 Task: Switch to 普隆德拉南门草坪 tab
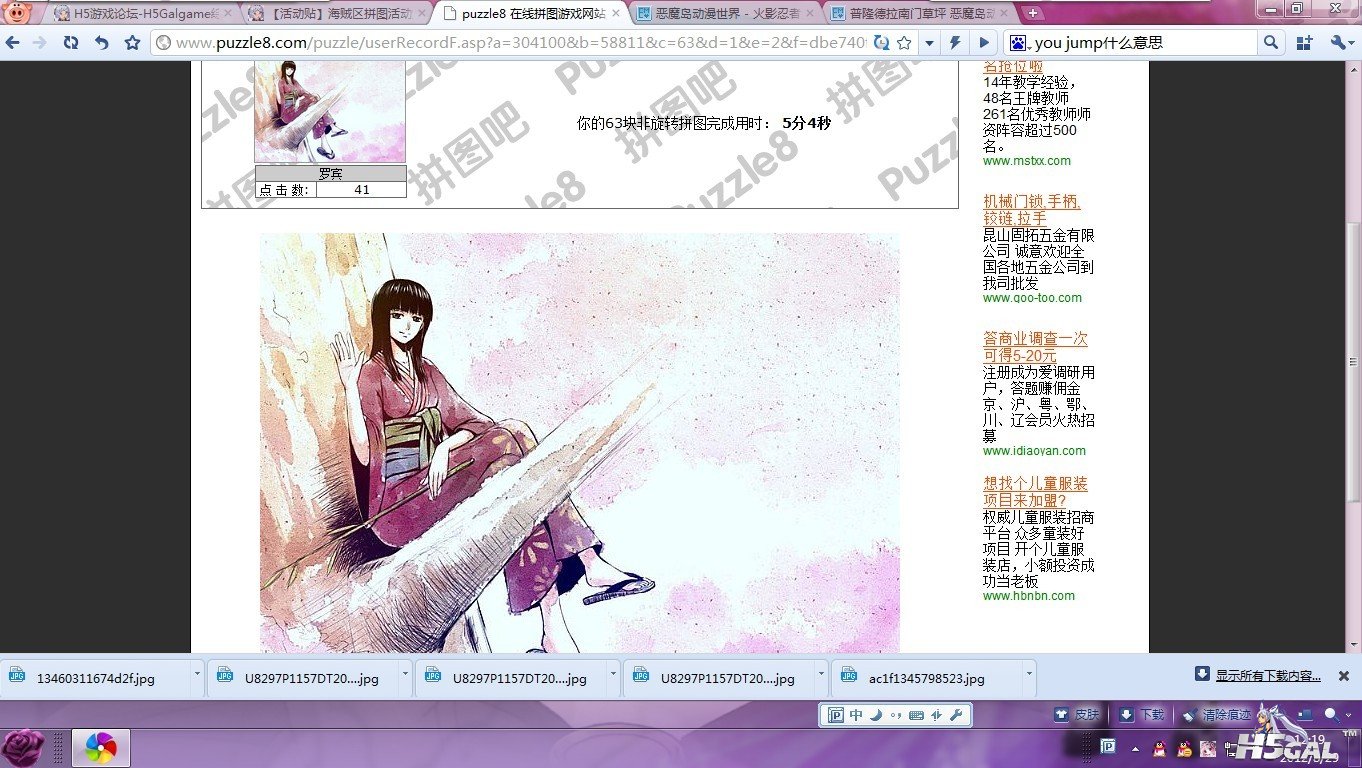pos(921,13)
